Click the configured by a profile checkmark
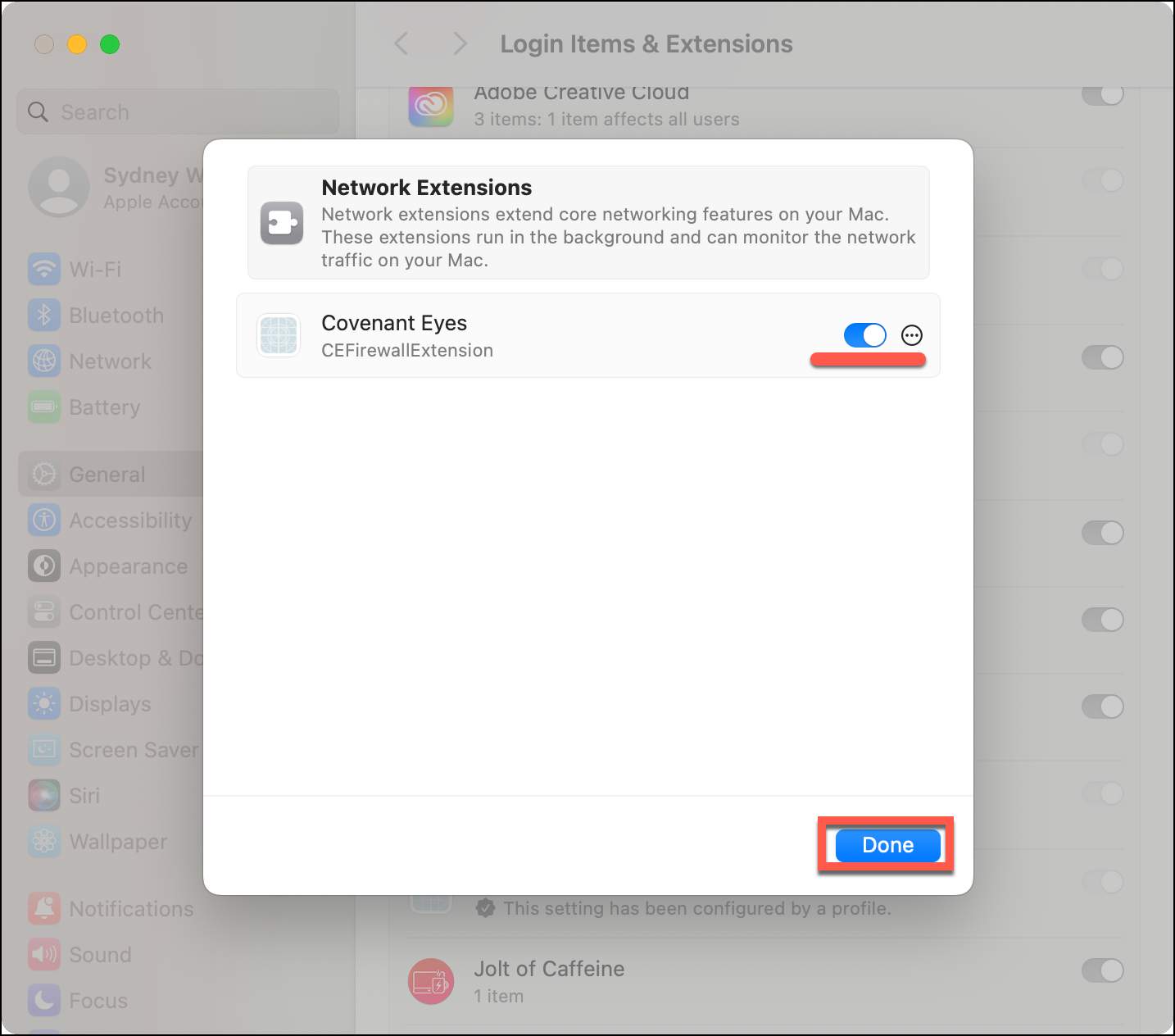Image resolution: width=1175 pixels, height=1036 pixels. coord(485,908)
